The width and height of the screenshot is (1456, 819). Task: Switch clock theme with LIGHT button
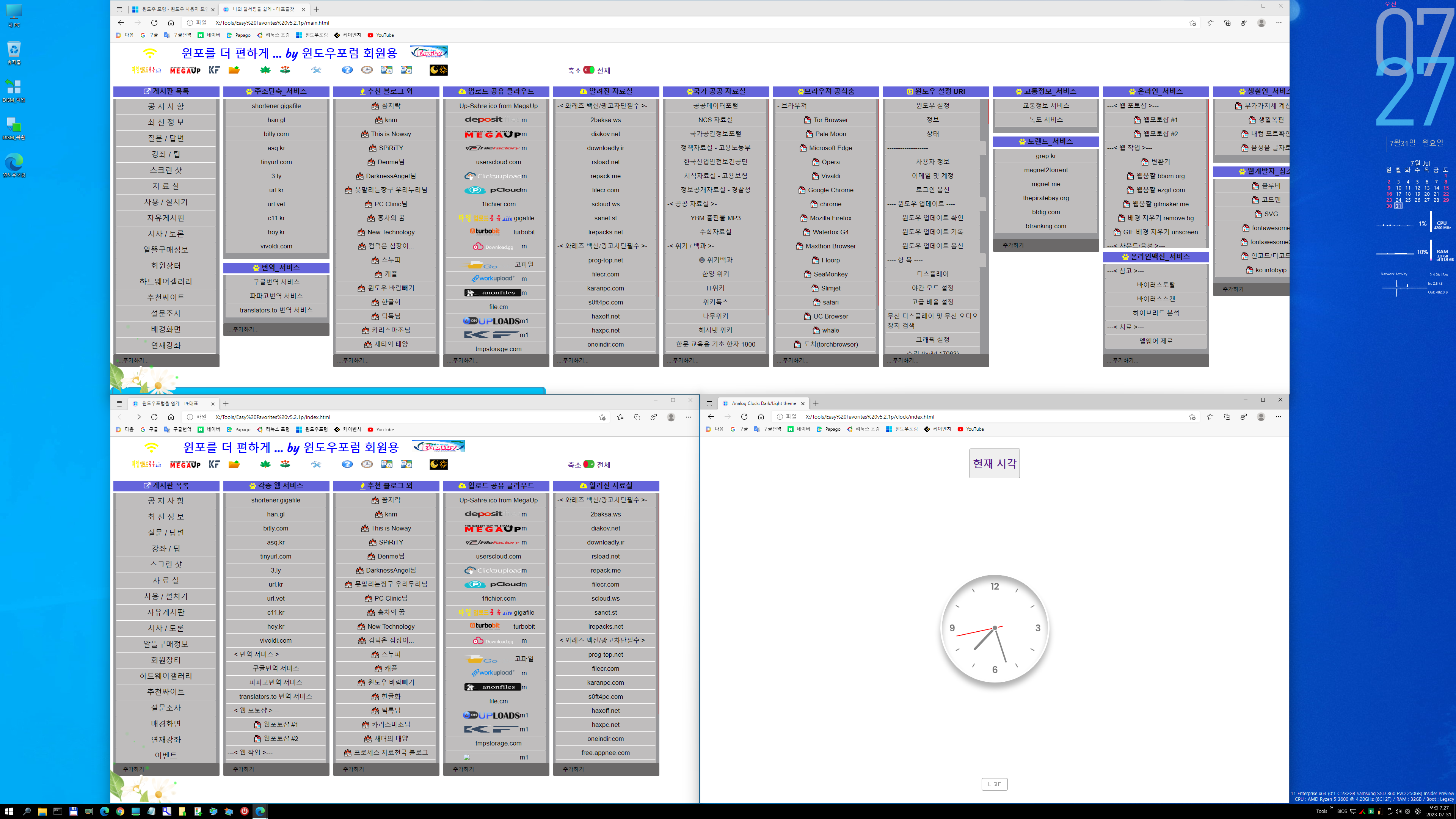[x=994, y=784]
